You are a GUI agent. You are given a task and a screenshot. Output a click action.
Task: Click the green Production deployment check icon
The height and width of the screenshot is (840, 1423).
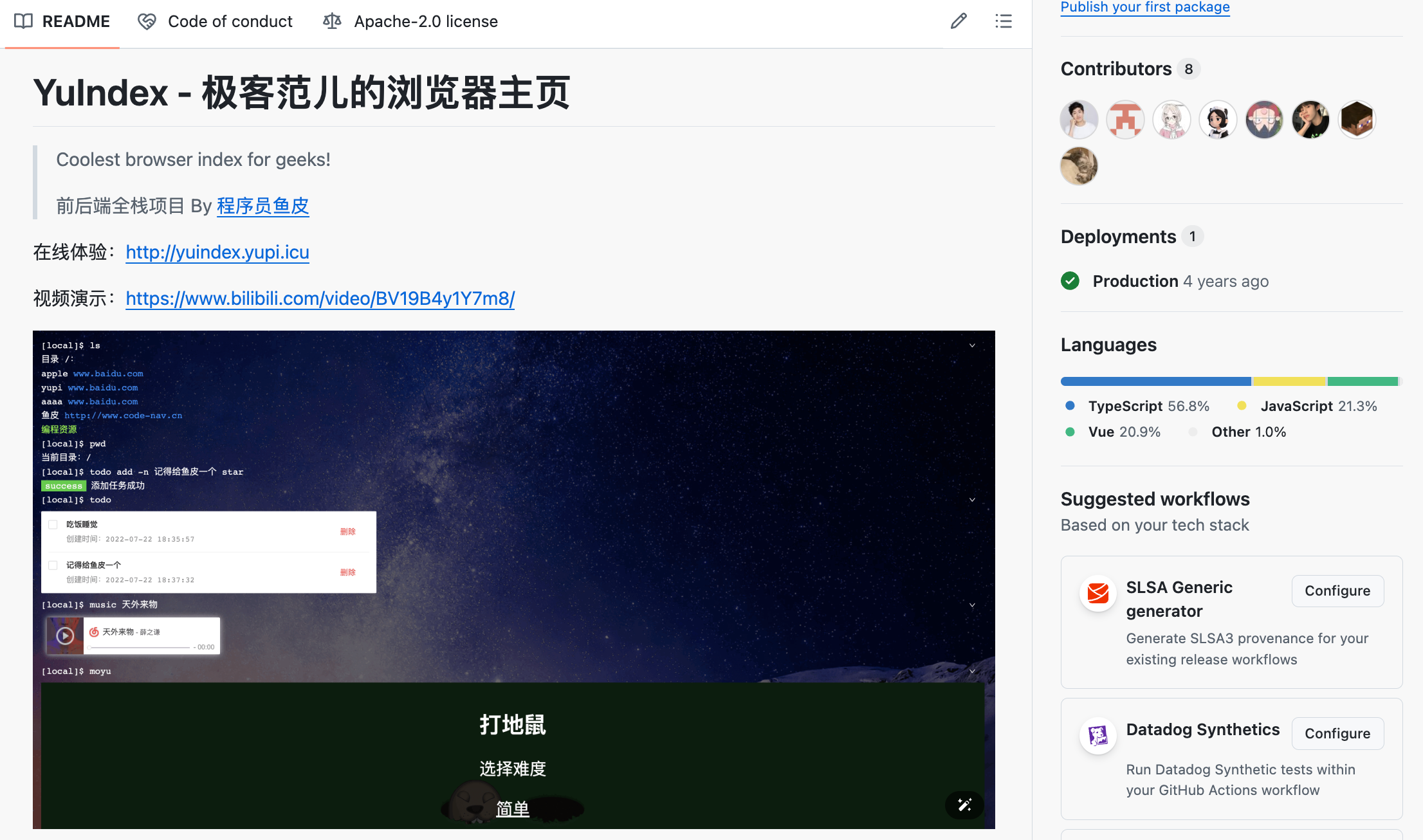pyautogui.click(x=1070, y=281)
